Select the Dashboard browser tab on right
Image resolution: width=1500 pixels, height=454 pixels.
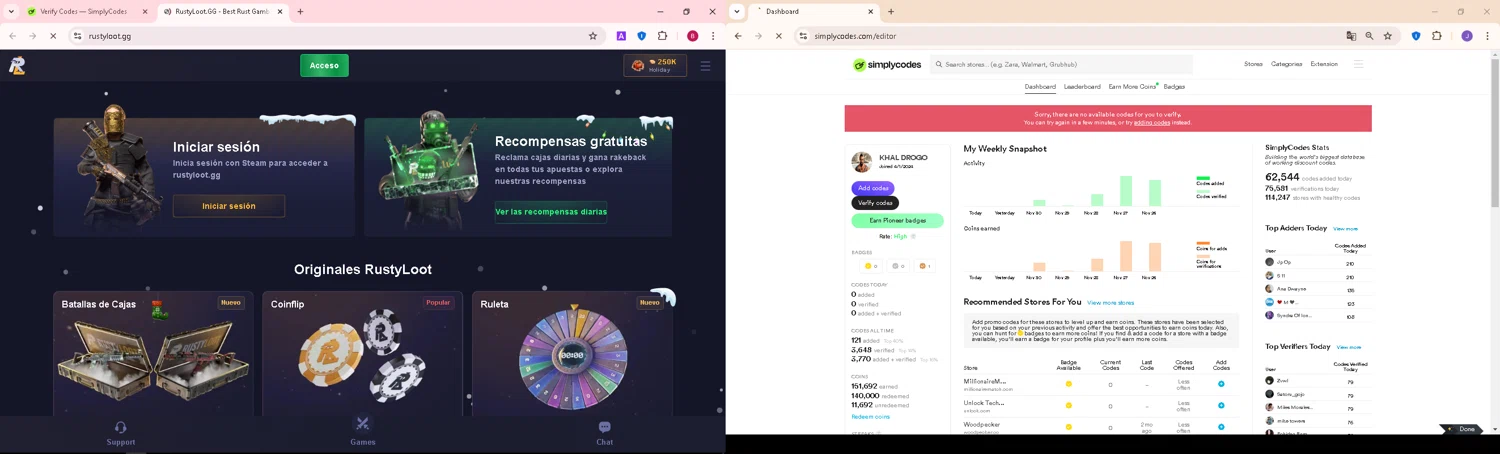click(x=812, y=12)
